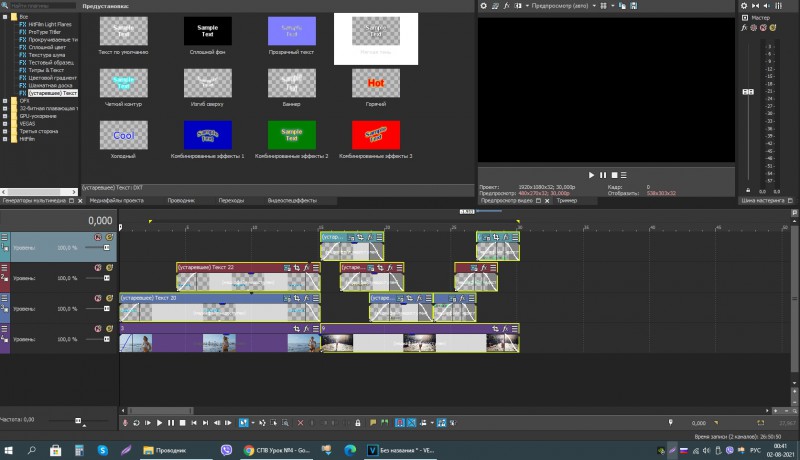Toggle master bus mute
The height and width of the screenshot is (460, 800).
tap(763, 28)
